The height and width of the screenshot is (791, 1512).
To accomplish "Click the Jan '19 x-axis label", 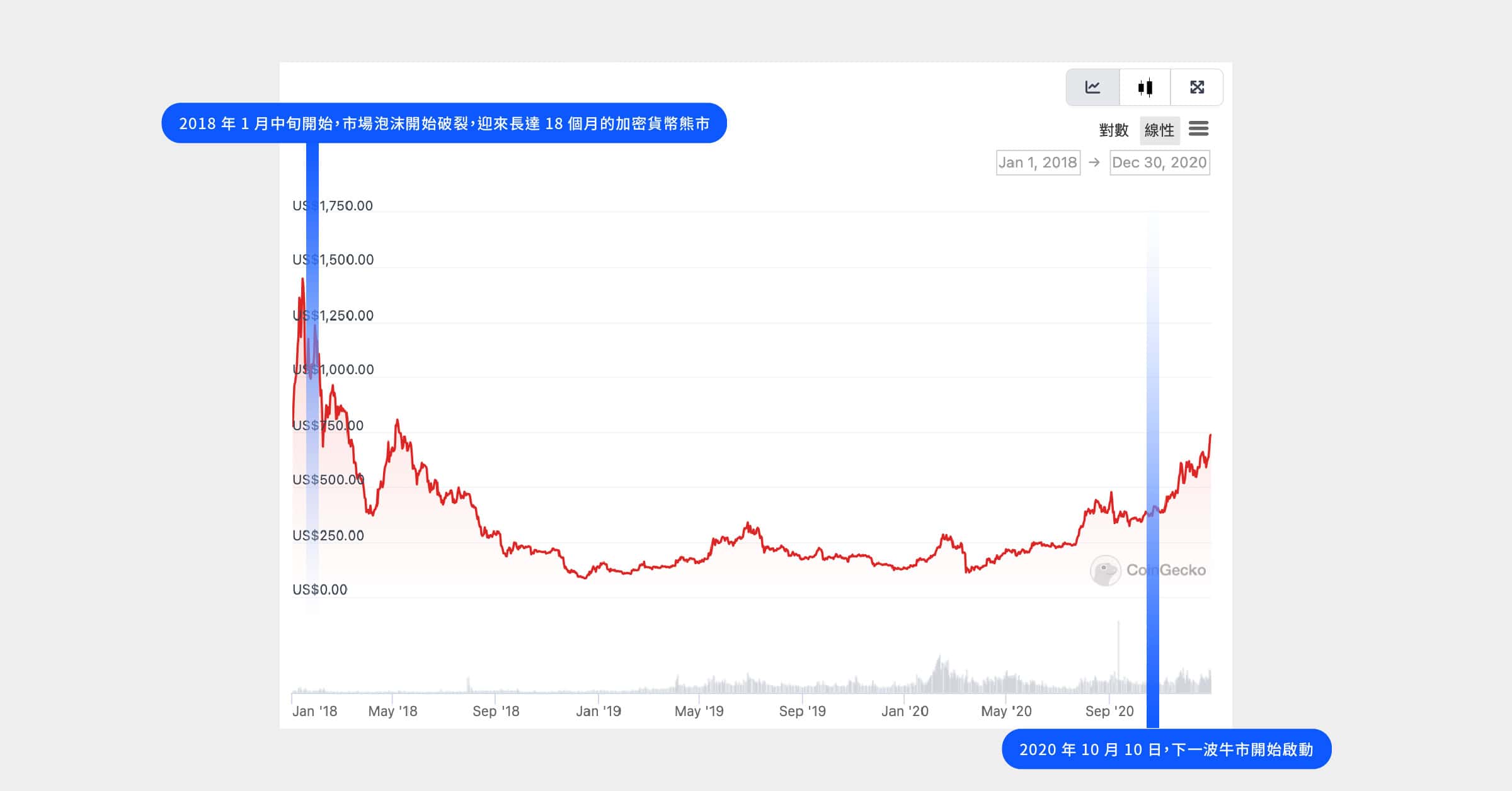I will 598,712.
